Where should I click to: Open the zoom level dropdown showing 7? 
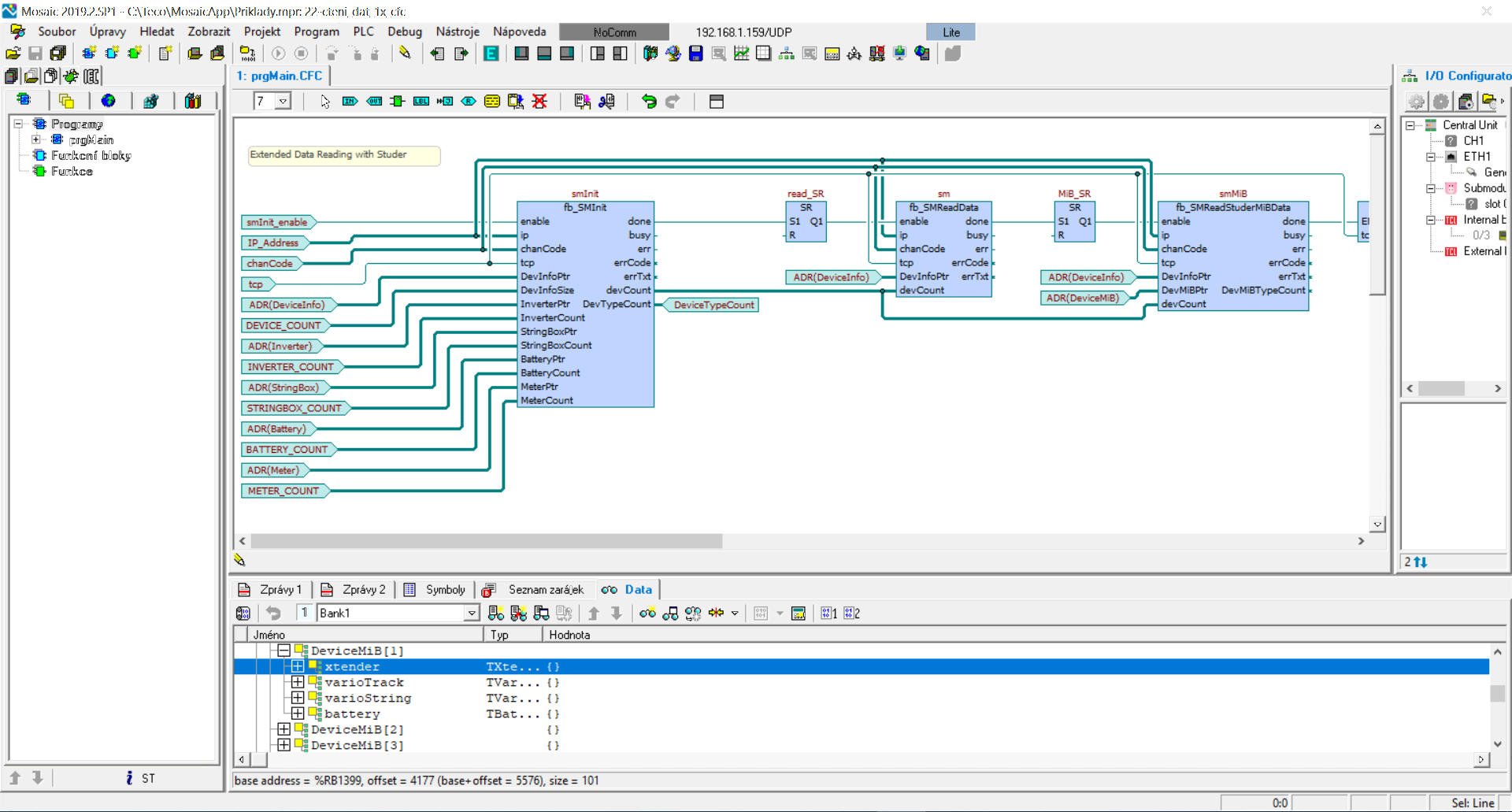(x=283, y=102)
